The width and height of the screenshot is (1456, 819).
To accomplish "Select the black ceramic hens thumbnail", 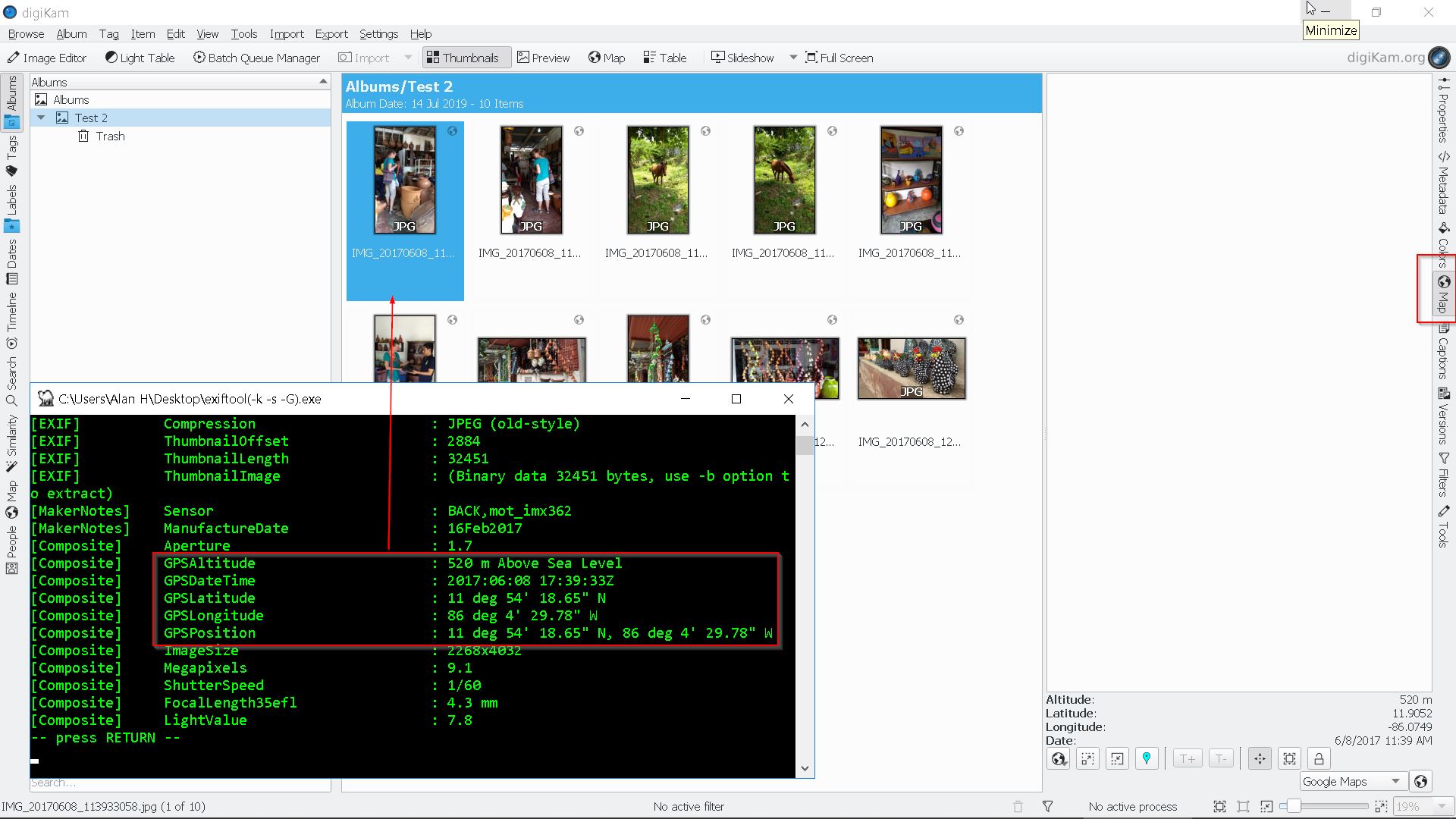I will coord(912,369).
